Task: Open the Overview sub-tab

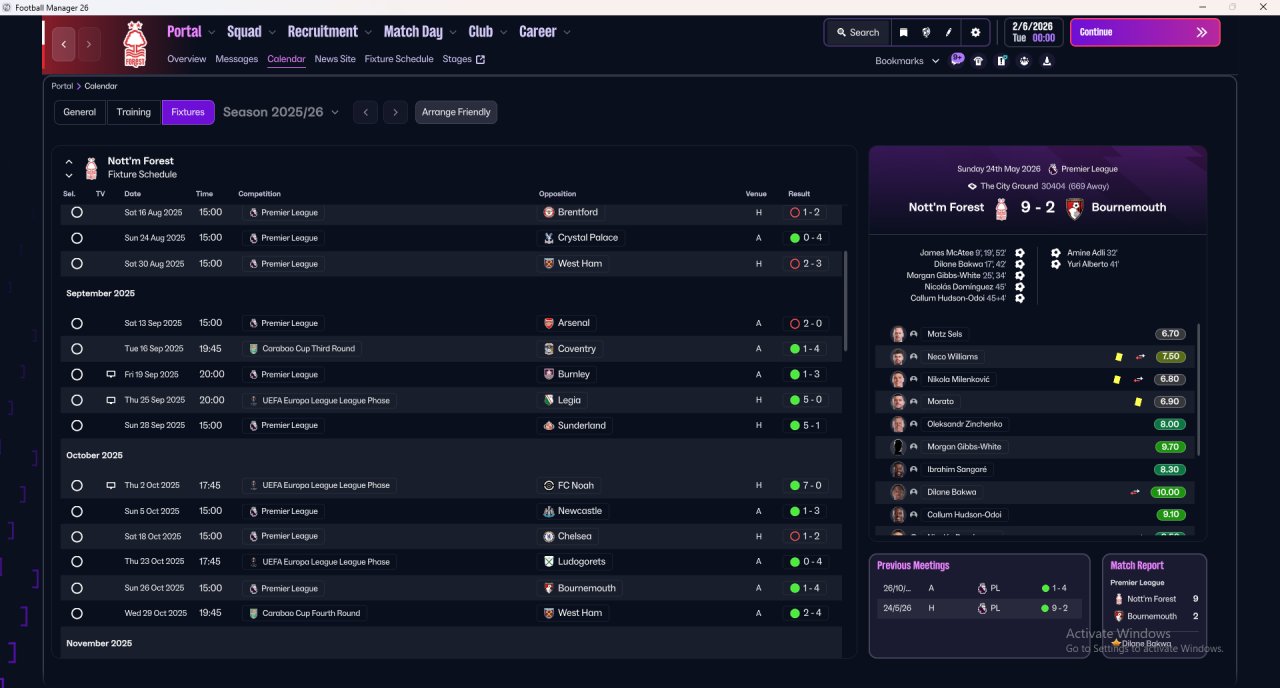Action: point(187,59)
